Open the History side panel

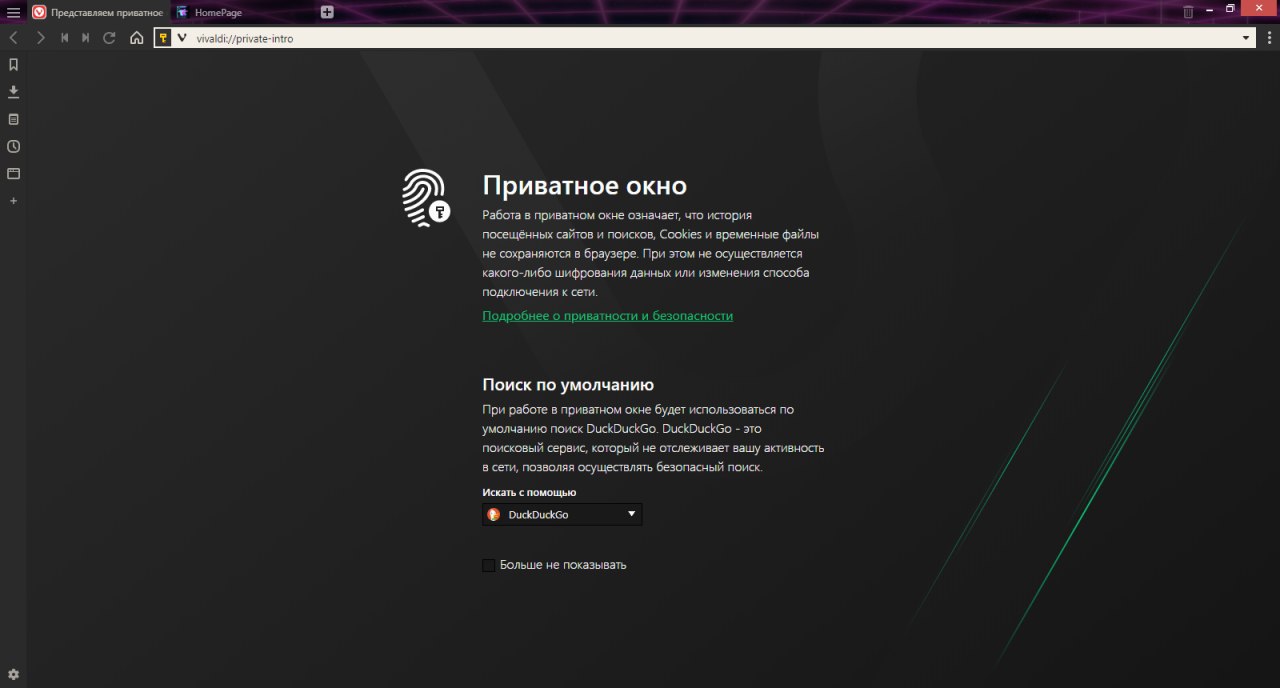pos(14,146)
